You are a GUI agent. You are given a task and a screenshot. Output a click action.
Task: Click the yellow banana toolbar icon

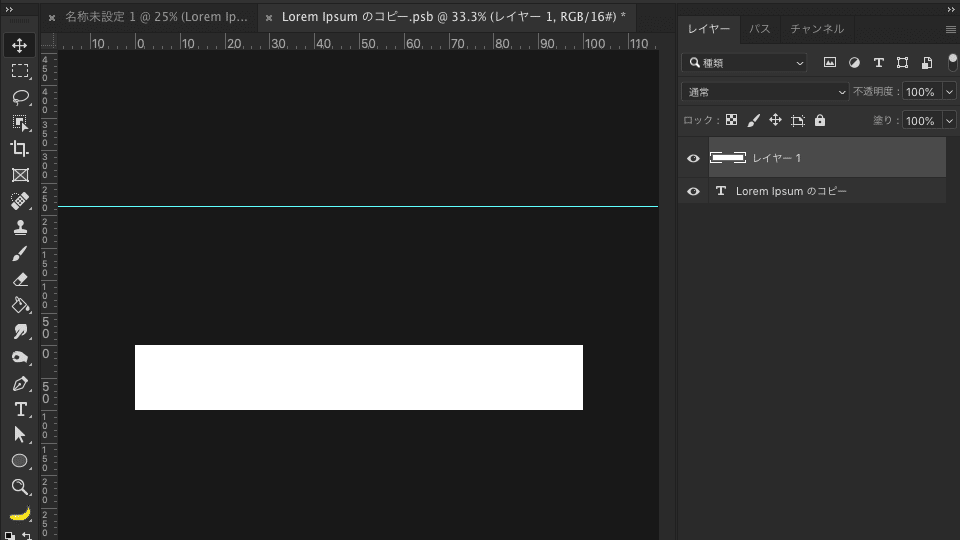click(20, 514)
